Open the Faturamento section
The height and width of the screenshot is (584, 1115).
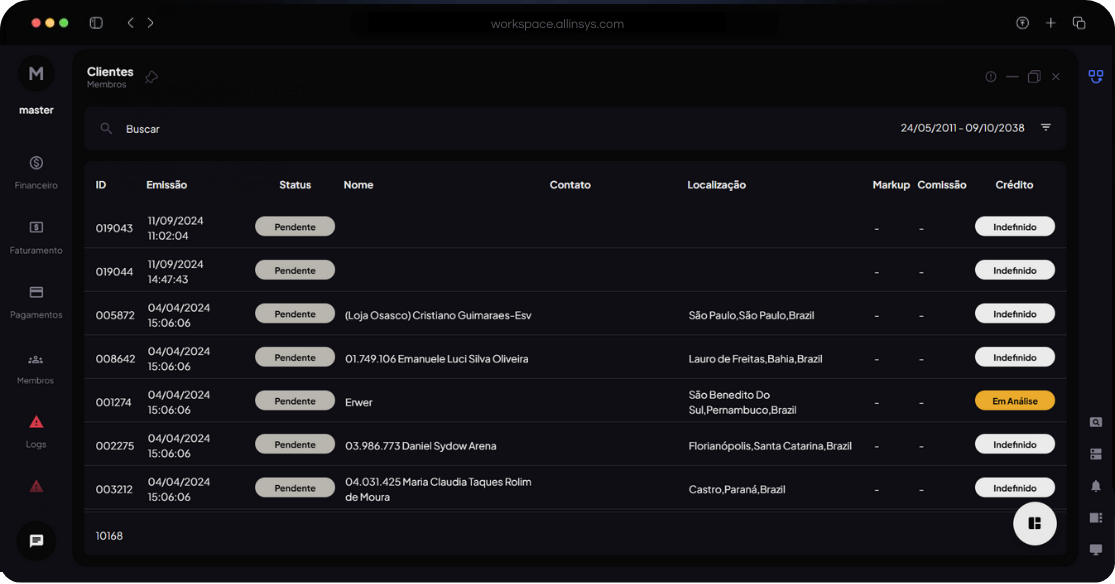(x=35, y=236)
